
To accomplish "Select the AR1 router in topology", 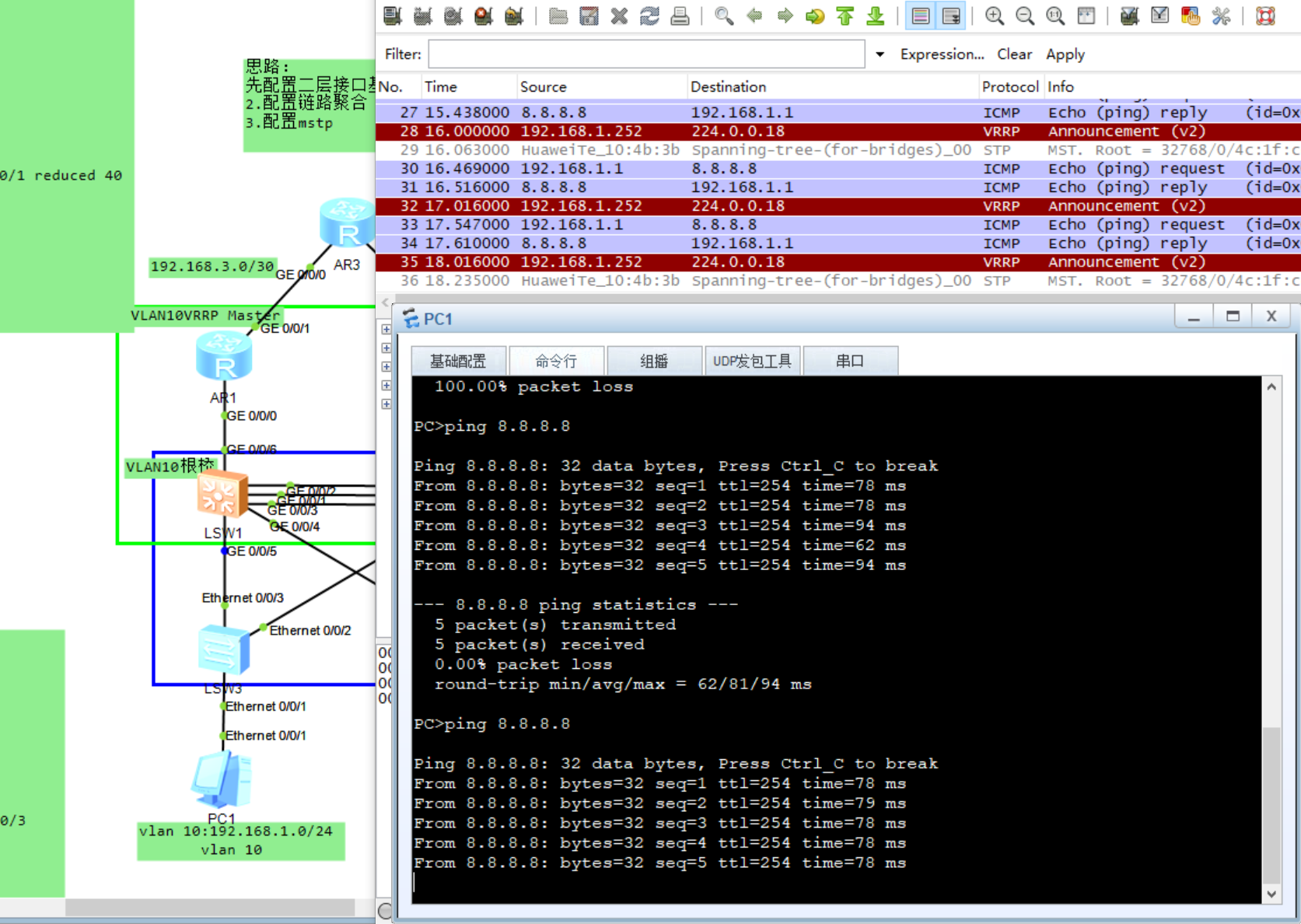I will pos(224,355).
